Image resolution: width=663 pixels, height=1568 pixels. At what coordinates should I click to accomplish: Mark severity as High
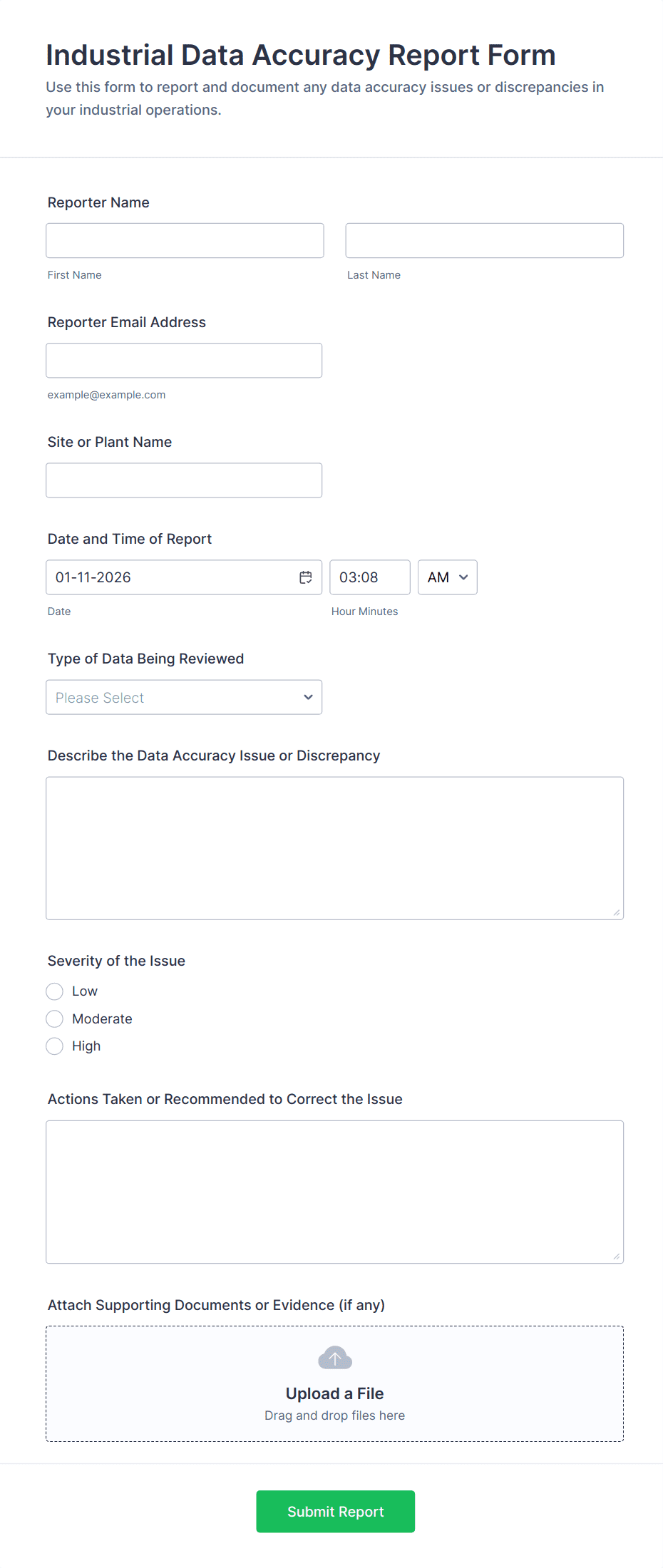(55, 1046)
